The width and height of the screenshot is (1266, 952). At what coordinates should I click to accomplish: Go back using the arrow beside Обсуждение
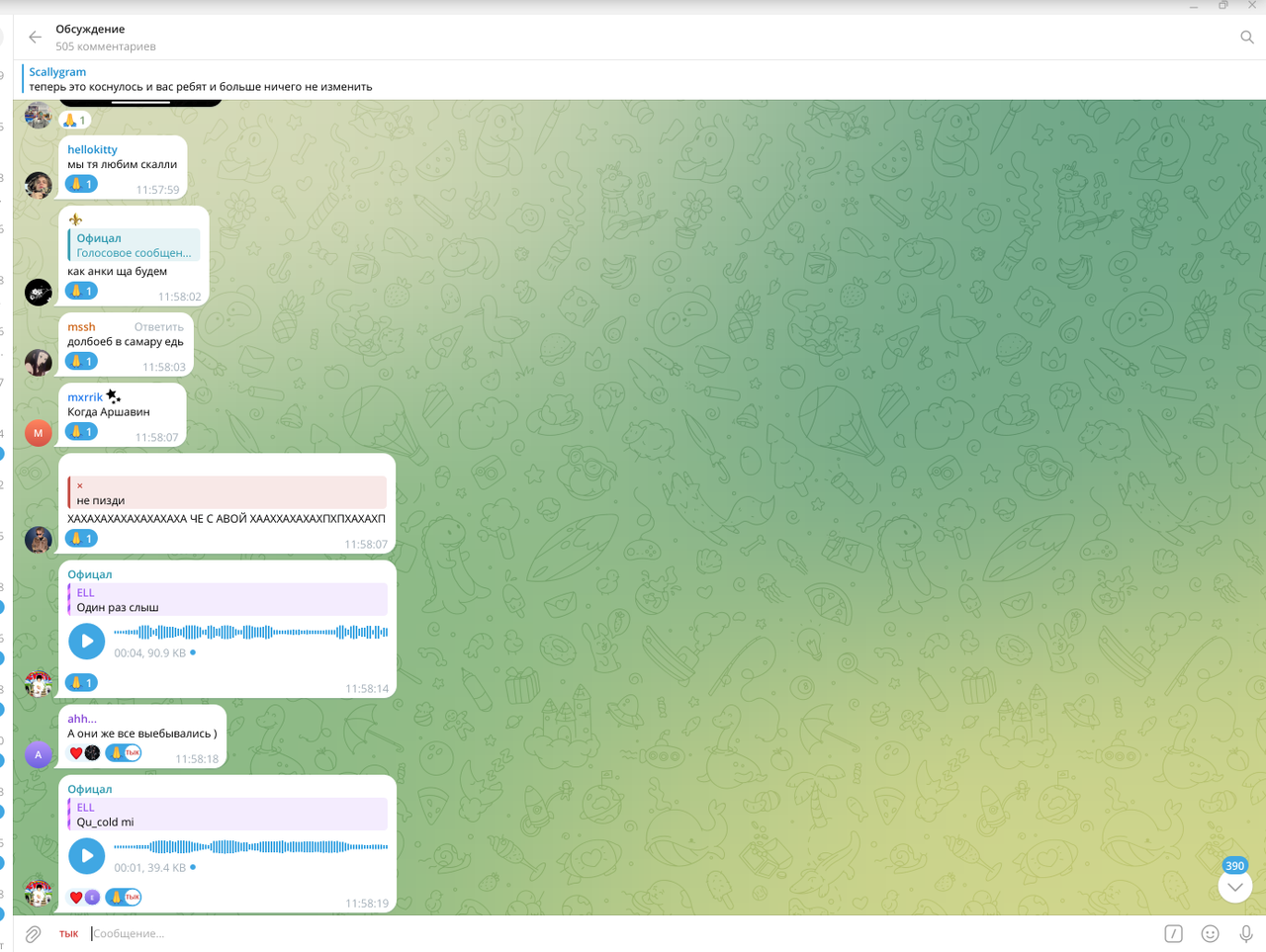[36, 38]
